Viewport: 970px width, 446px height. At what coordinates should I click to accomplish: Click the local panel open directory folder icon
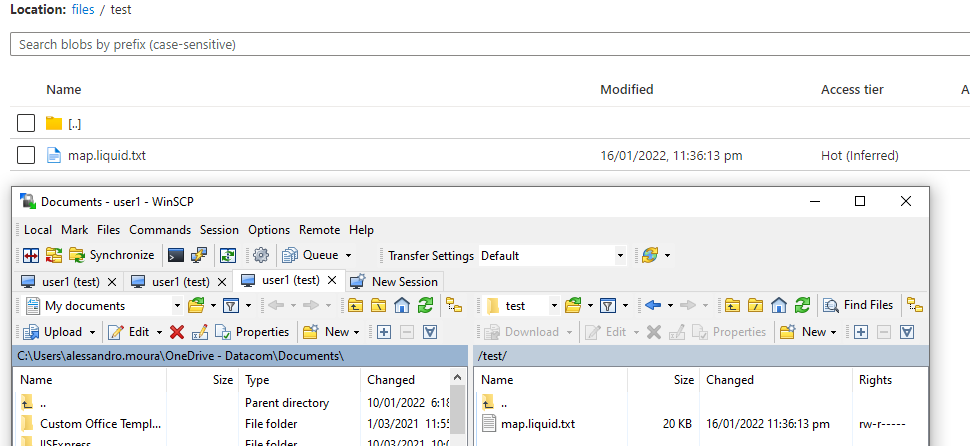[196, 306]
